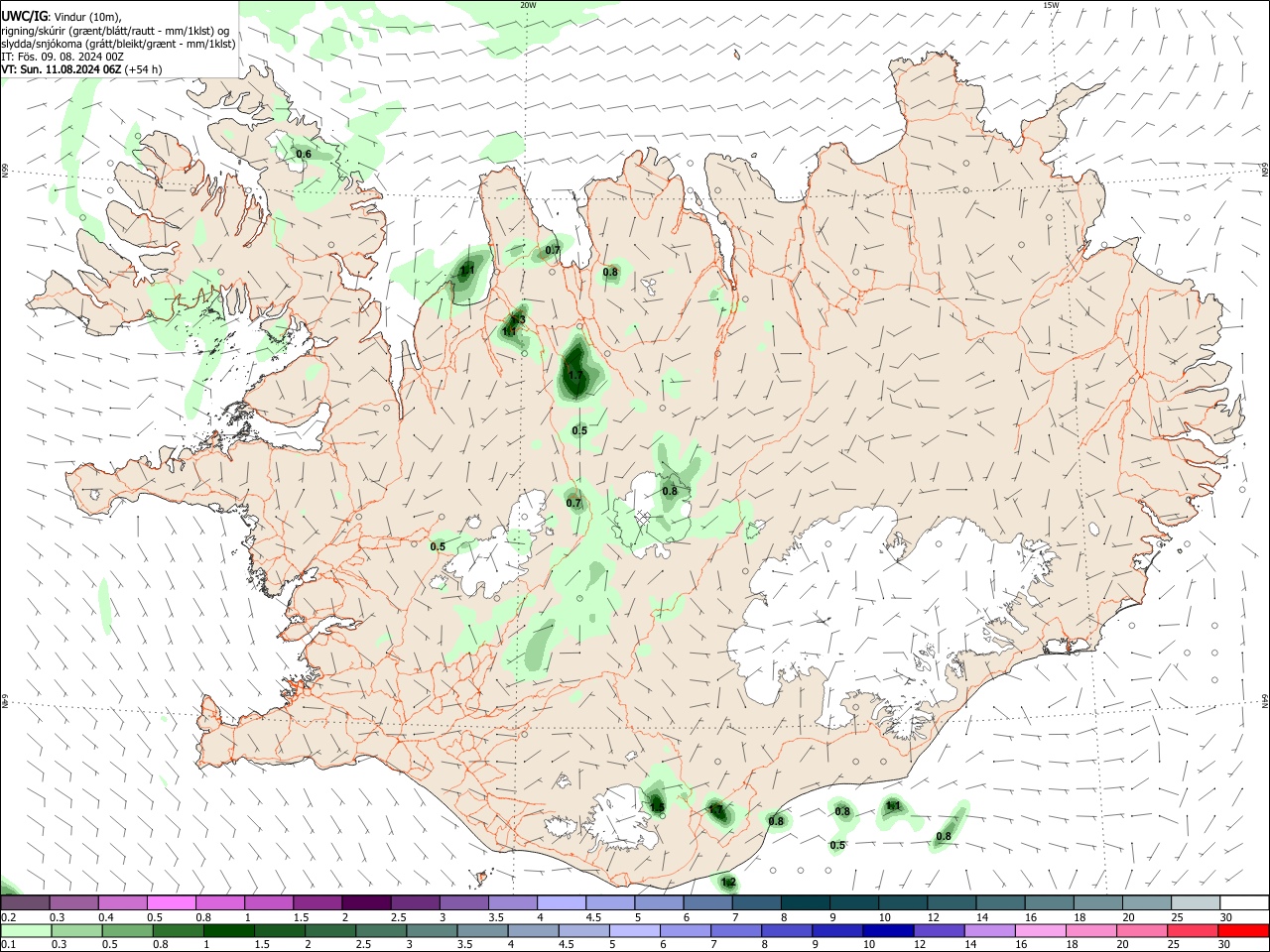
Task: Select the bright red 30 swatch ending the rain legend
Action: [x=1244, y=930]
